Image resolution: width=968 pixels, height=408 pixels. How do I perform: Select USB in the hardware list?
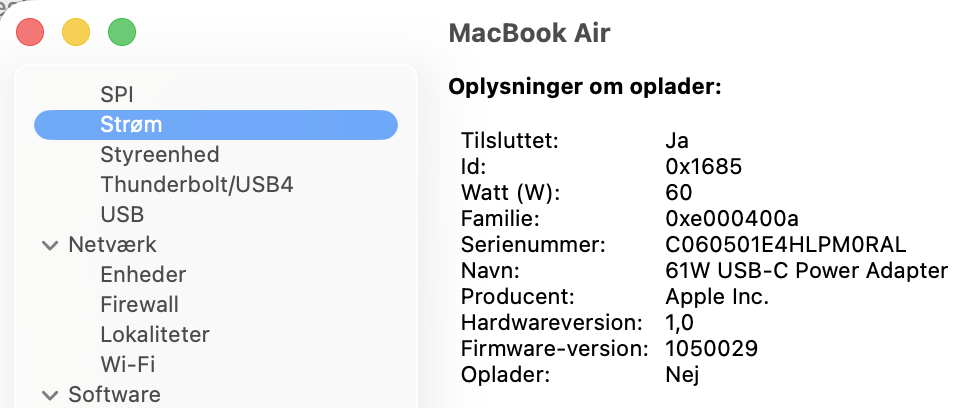[122, 214]
